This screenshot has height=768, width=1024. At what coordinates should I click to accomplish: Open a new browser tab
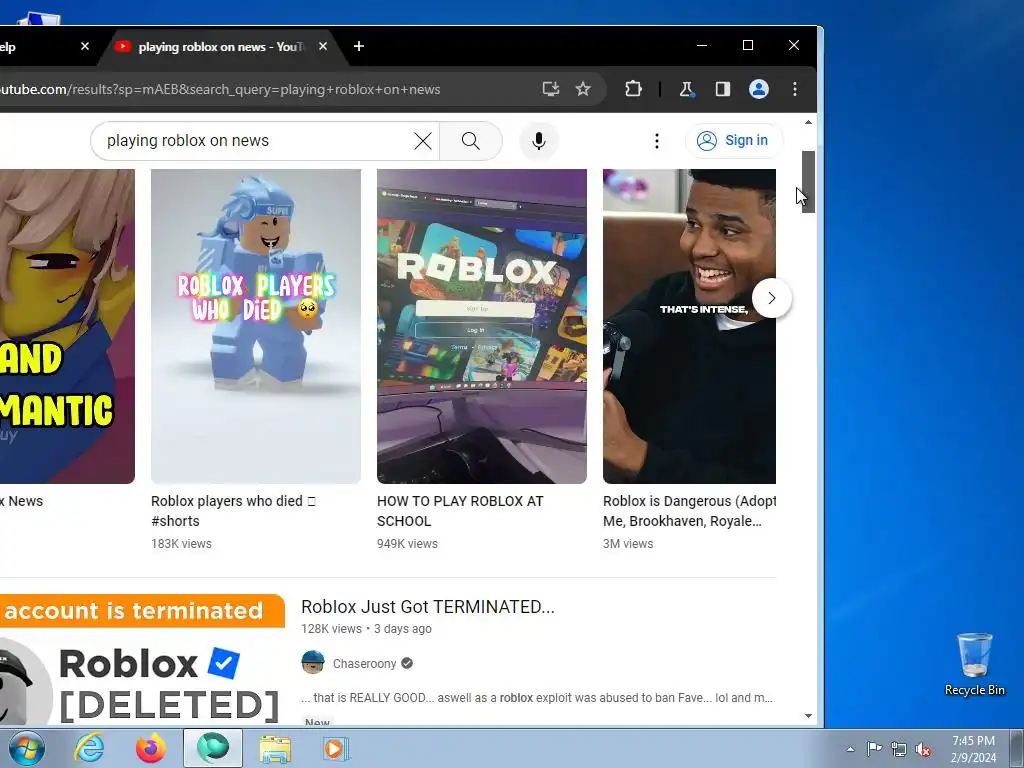click(359, 46)
